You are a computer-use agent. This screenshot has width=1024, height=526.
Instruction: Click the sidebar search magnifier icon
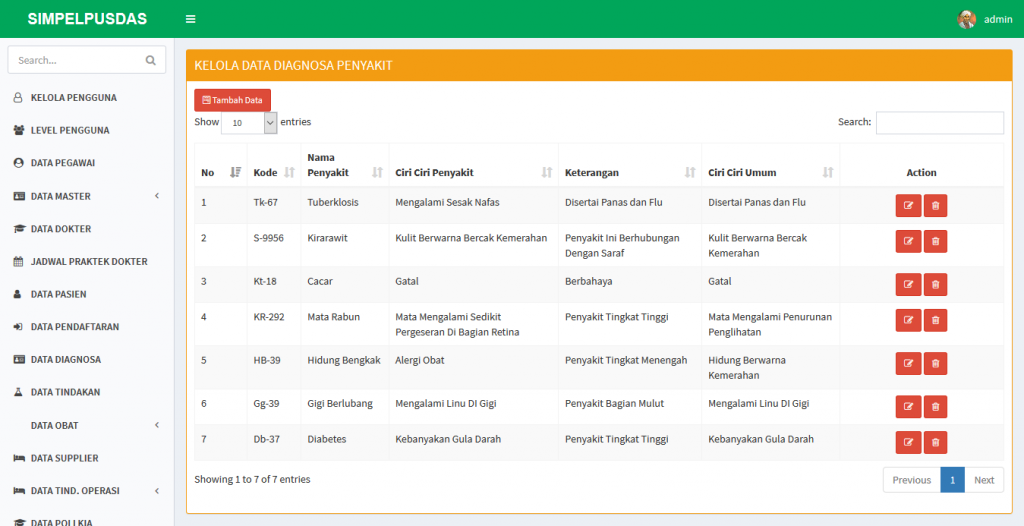[x=151, y=60]
